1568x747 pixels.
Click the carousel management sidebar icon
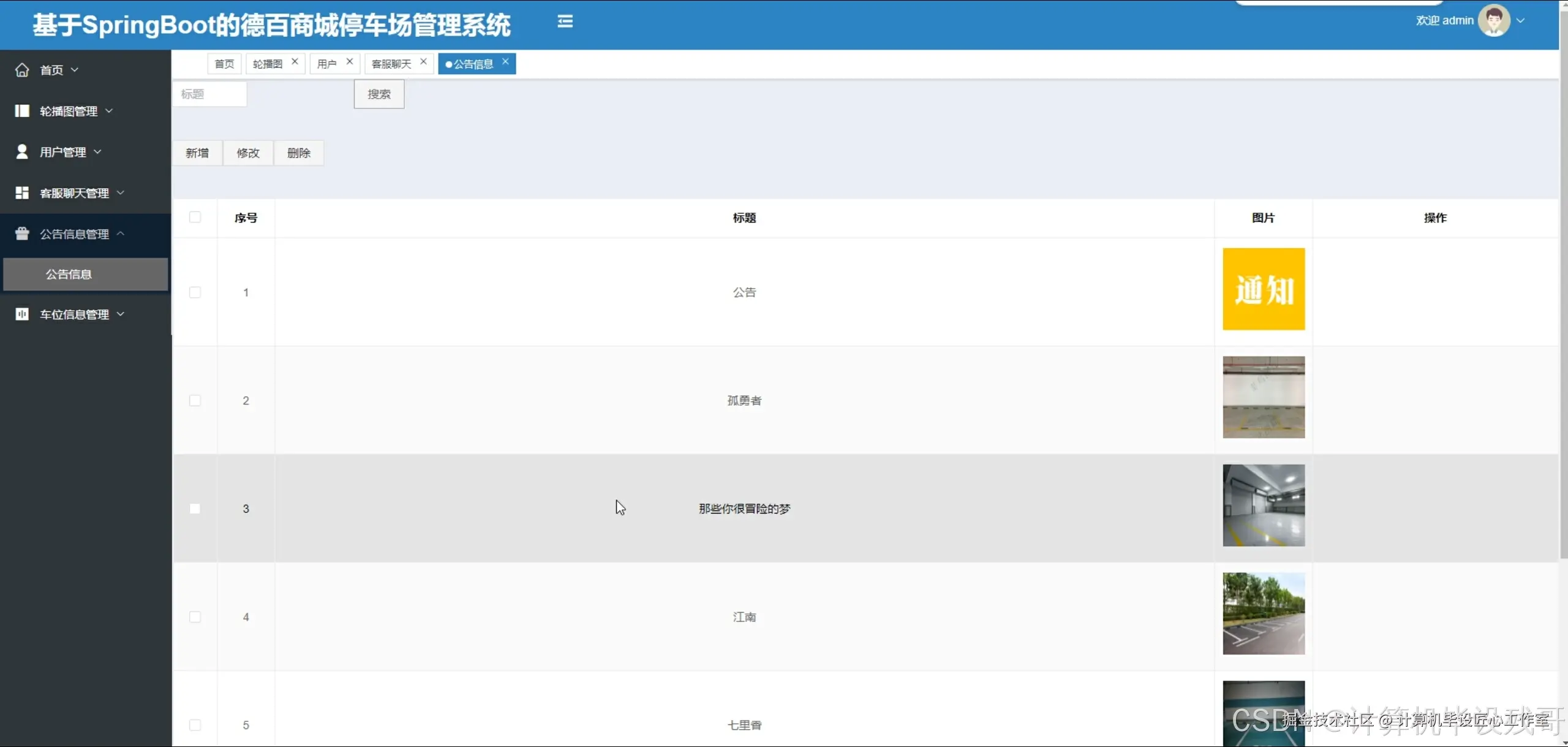[22, 111]
